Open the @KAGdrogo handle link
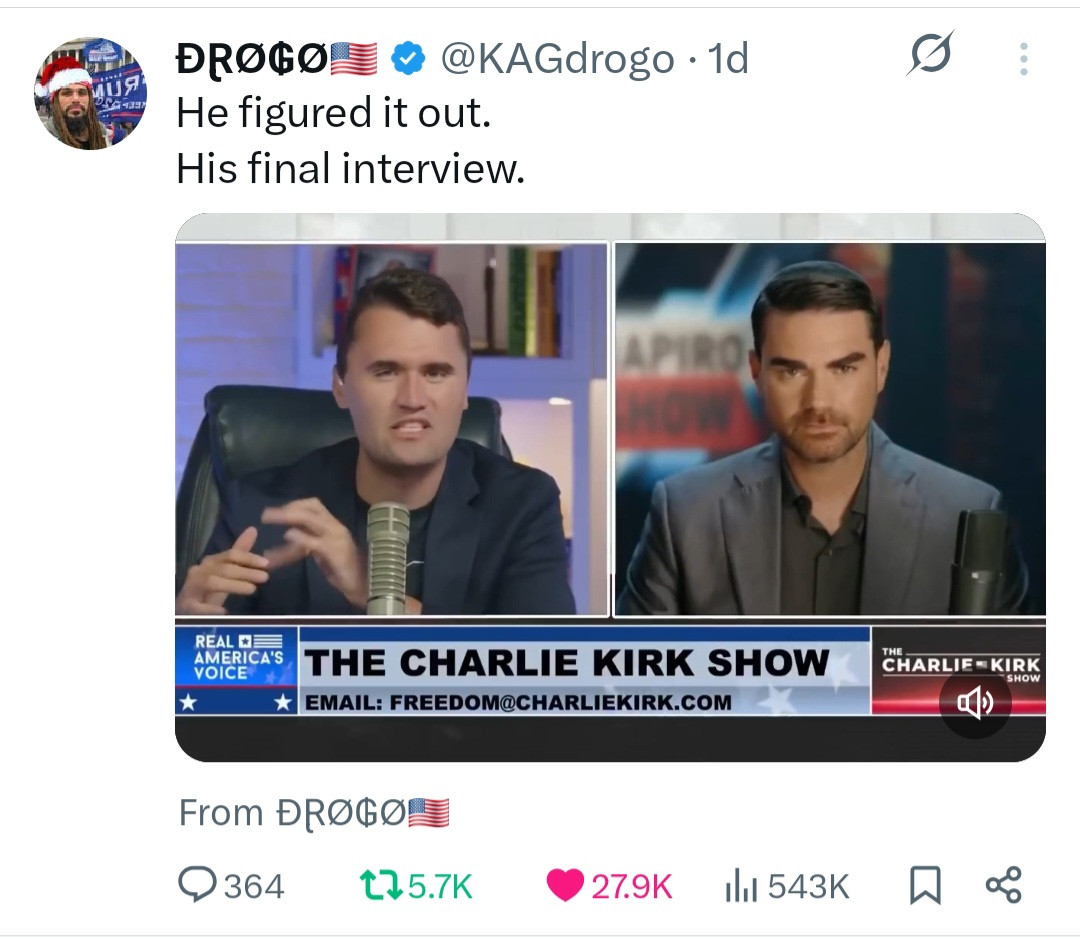The height and width of the screenshot is (939, 1080). coord(557,59)
